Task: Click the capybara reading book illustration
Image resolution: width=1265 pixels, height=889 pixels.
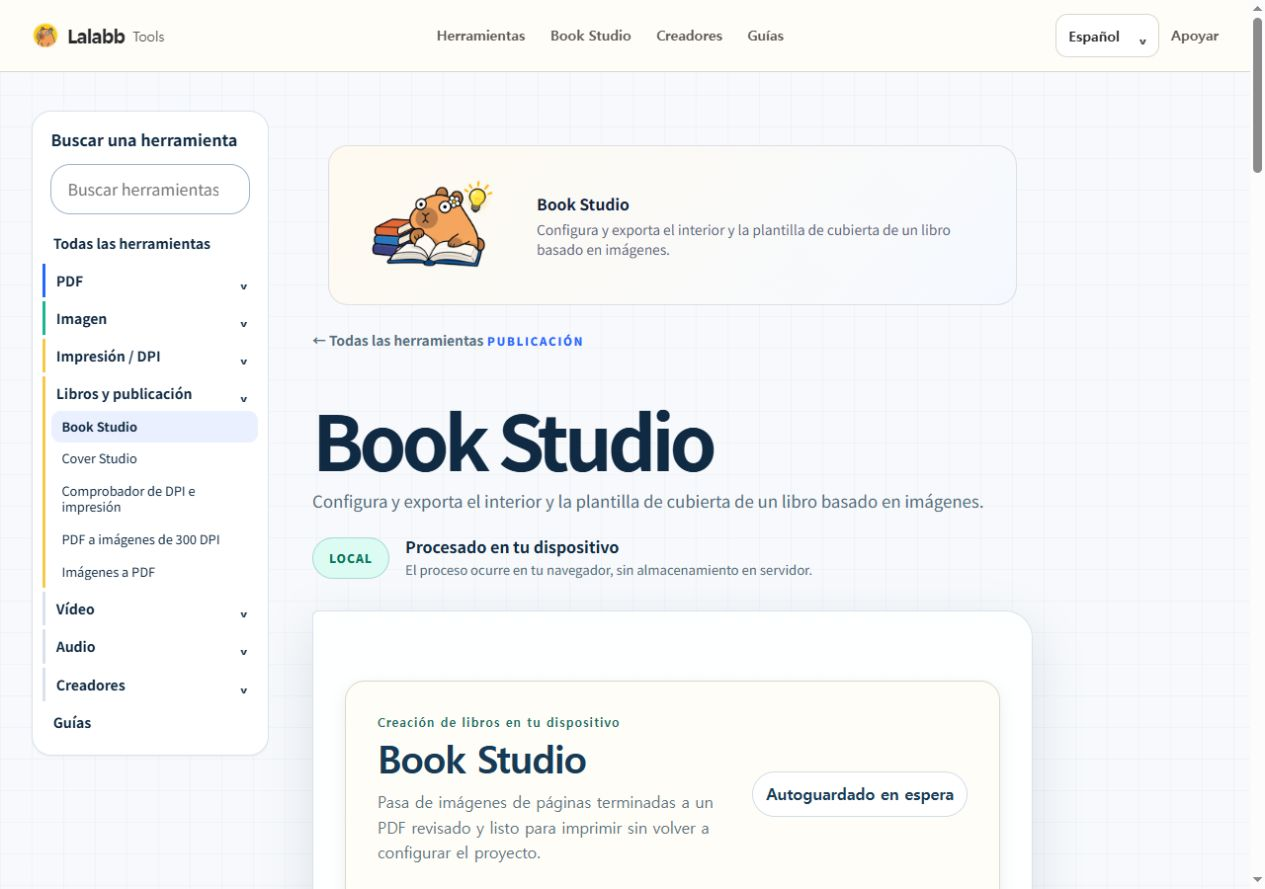Action: click(432, 225)
